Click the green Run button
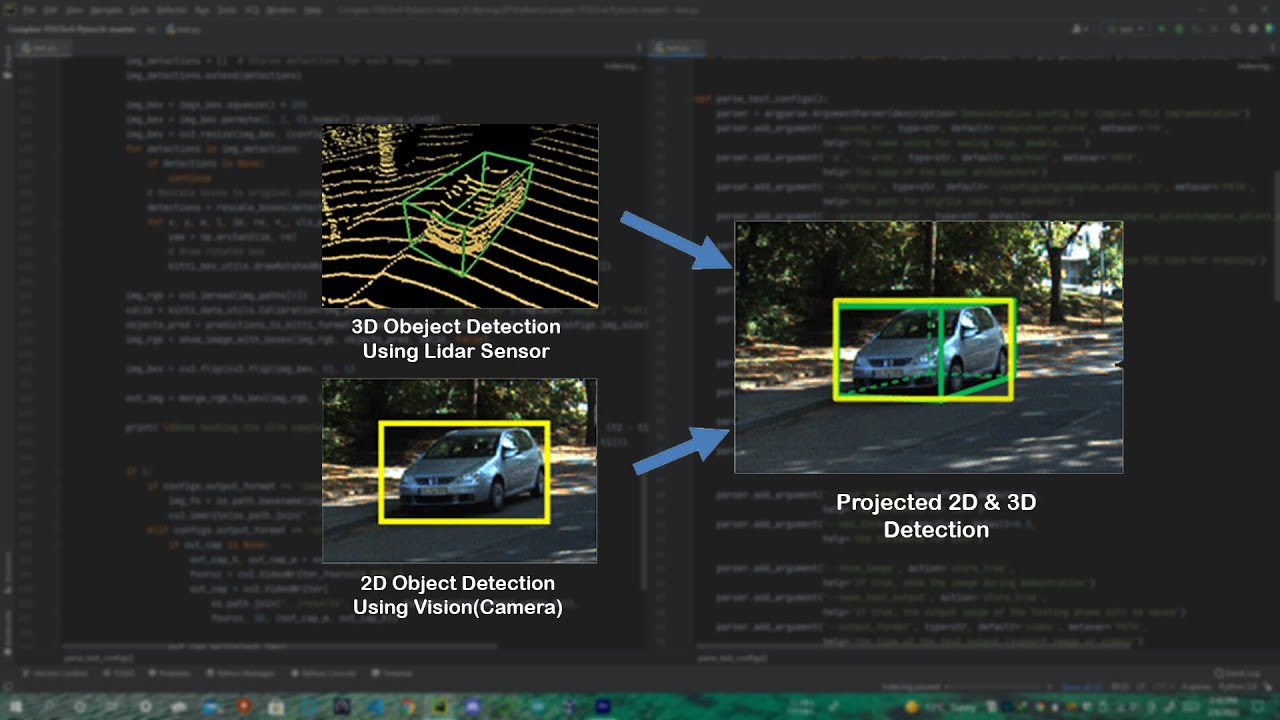 (x=1161, y=29)
